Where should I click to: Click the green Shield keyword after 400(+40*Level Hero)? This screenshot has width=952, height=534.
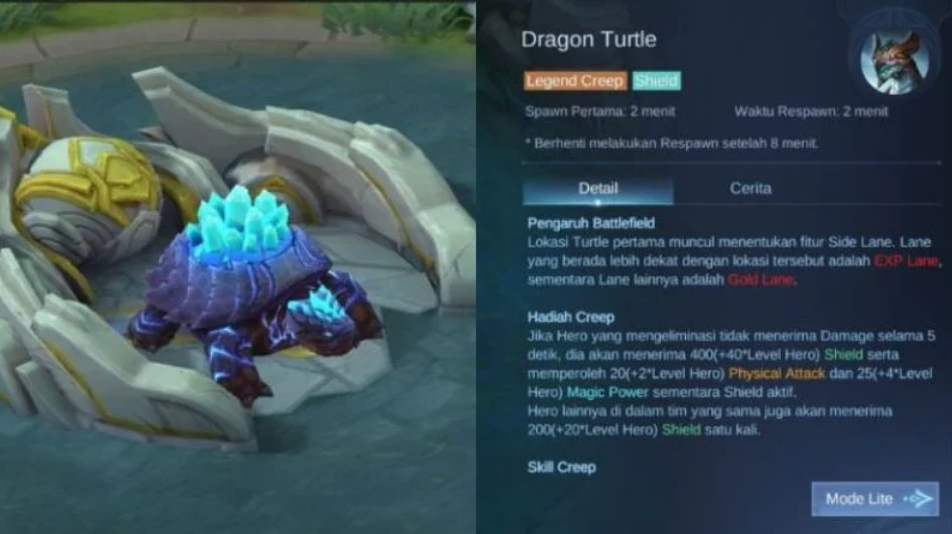coord(843,354)
